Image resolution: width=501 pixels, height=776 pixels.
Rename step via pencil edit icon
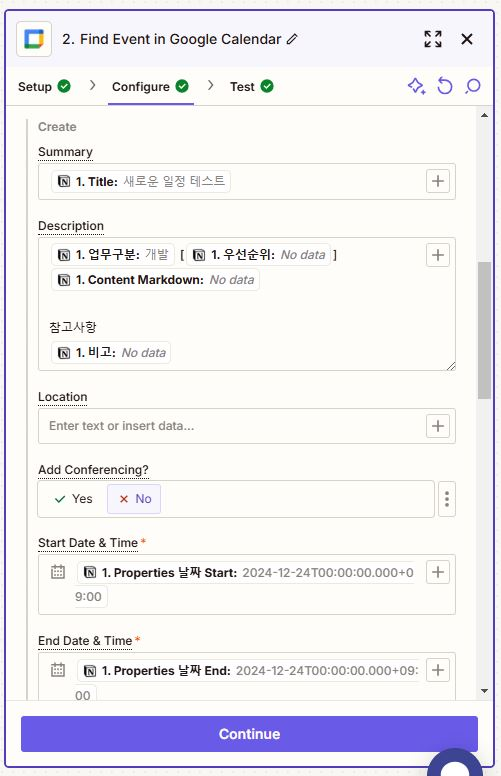click(x=292, y=39)
